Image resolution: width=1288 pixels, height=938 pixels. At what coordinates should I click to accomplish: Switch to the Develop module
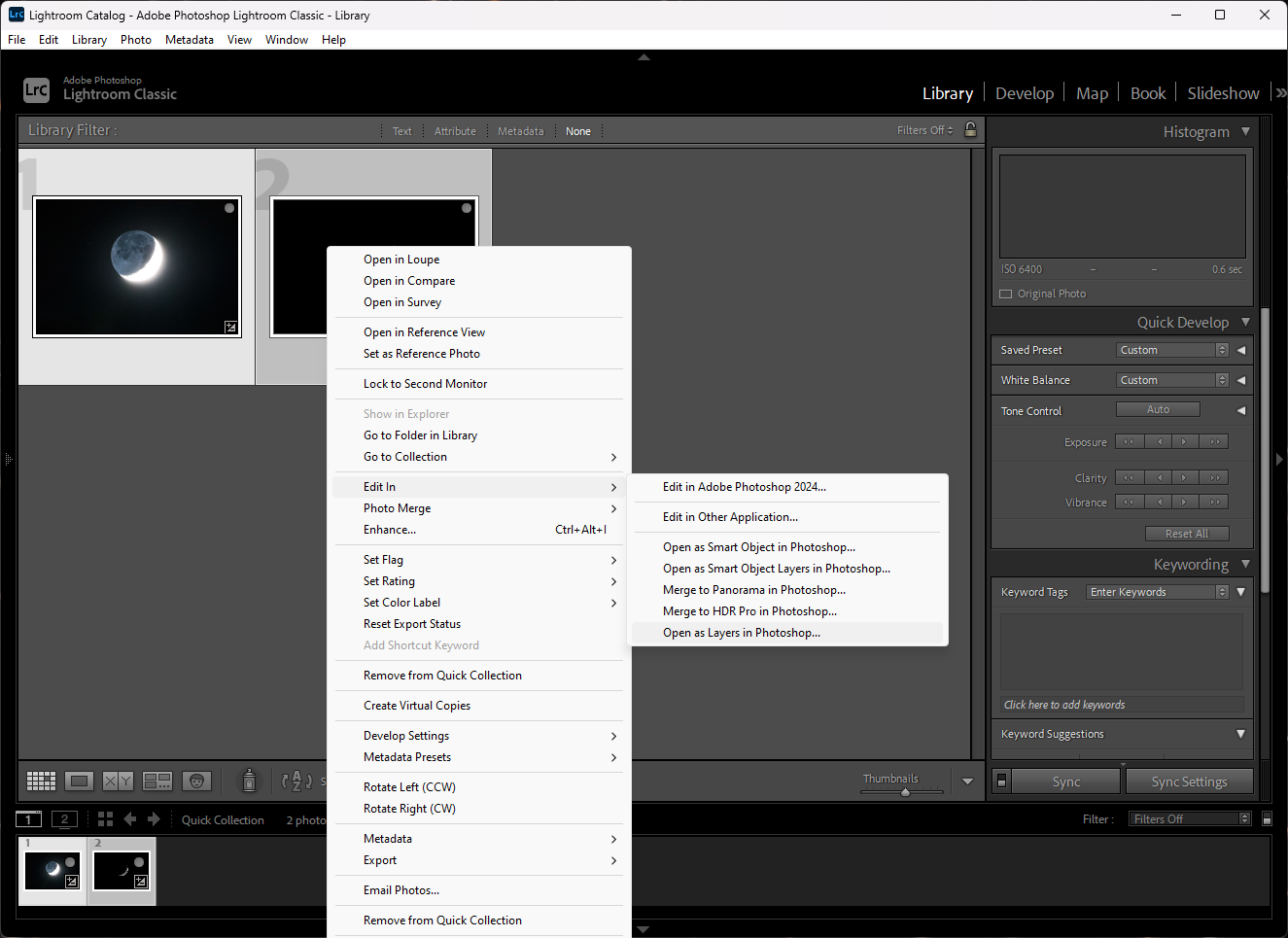[x=1025, y=93]
